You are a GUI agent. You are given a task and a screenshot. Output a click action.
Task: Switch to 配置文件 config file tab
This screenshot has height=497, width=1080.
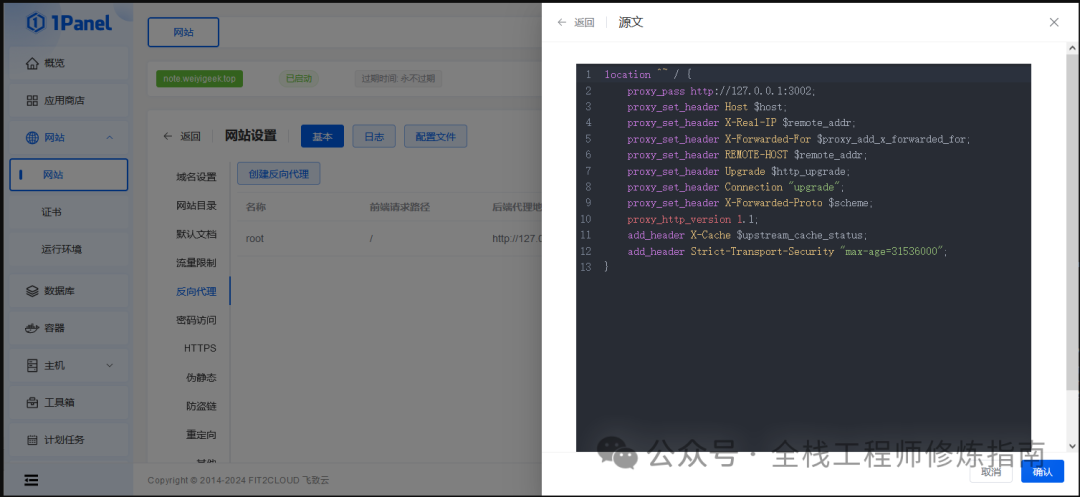(x=435, y=136)
